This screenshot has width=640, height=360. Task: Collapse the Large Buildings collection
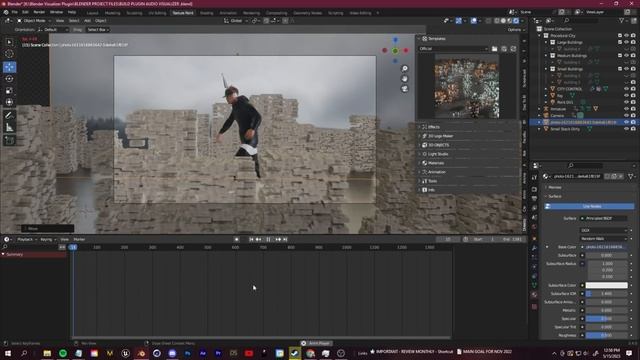(546, 42)
